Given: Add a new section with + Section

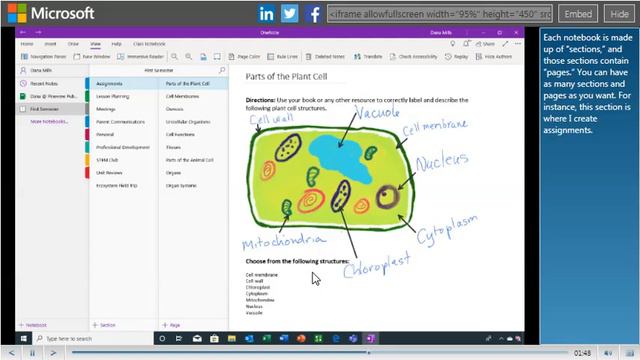Looking at the screenshot, I should click(104, 325).
